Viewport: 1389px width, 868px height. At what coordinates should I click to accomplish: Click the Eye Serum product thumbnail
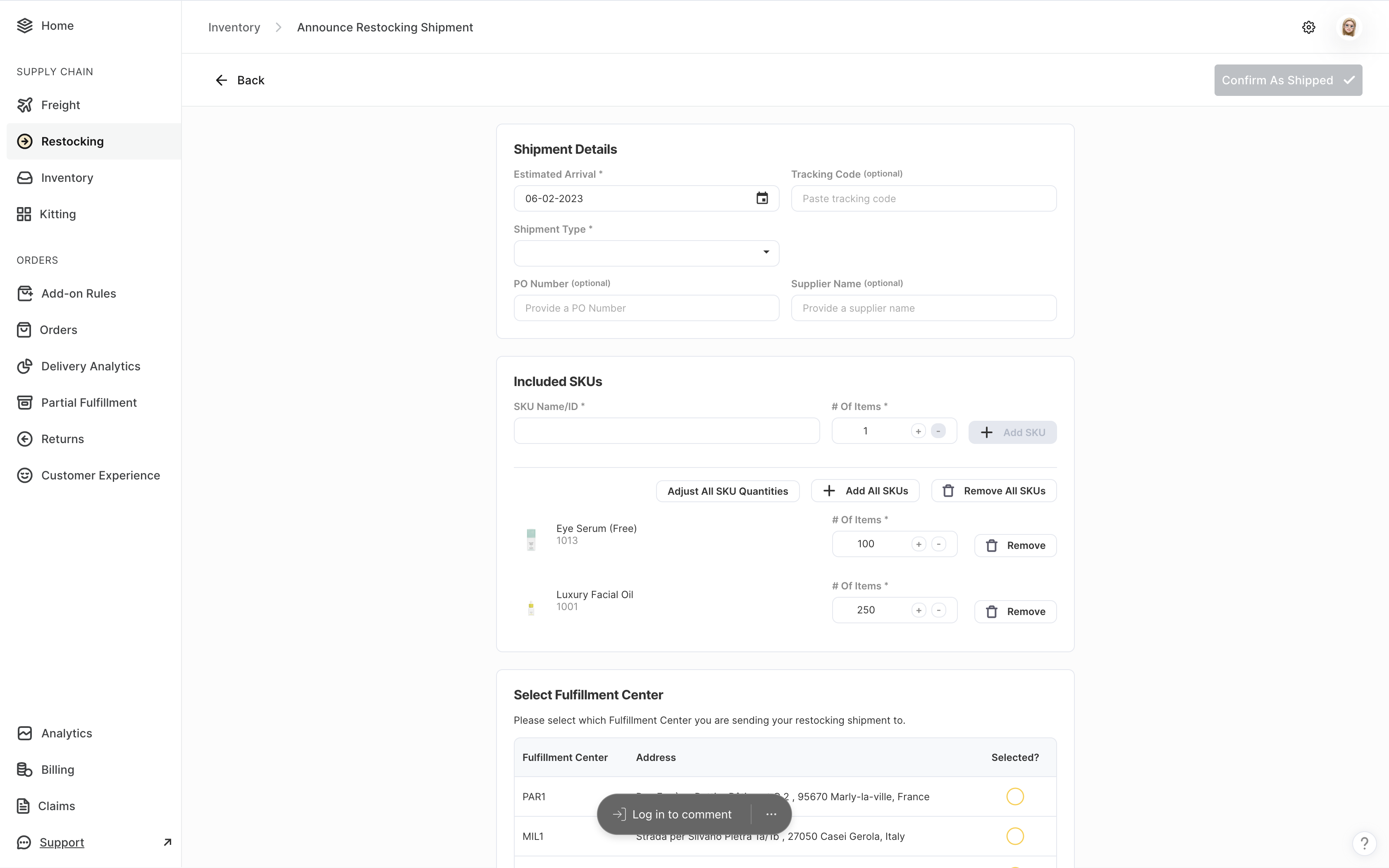(531, 539)
